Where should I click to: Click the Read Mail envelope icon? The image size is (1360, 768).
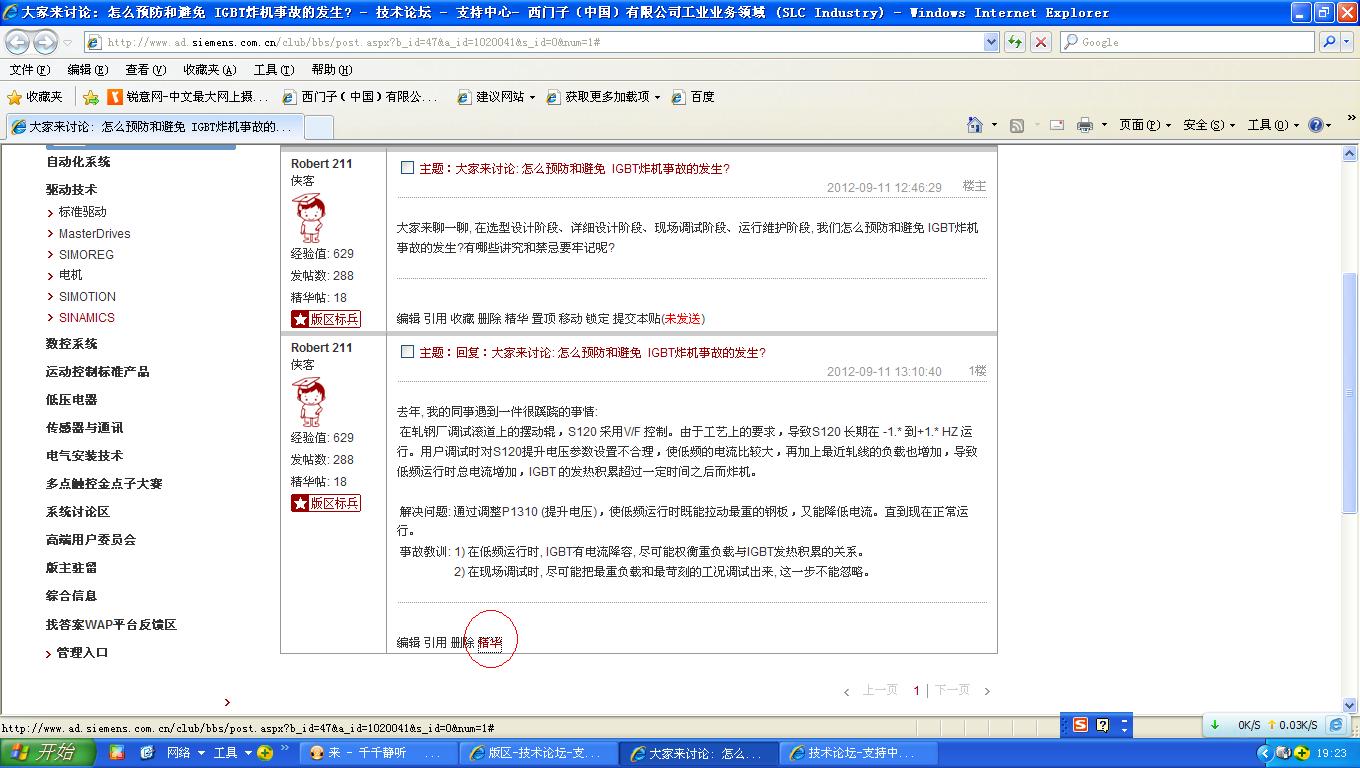pos(1056,125)
